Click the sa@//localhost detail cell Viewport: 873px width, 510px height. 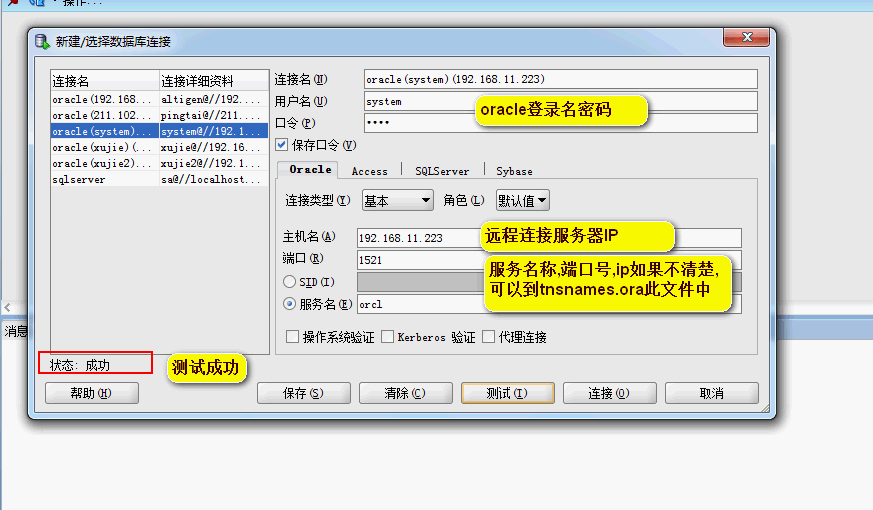[x=214, y=179]
